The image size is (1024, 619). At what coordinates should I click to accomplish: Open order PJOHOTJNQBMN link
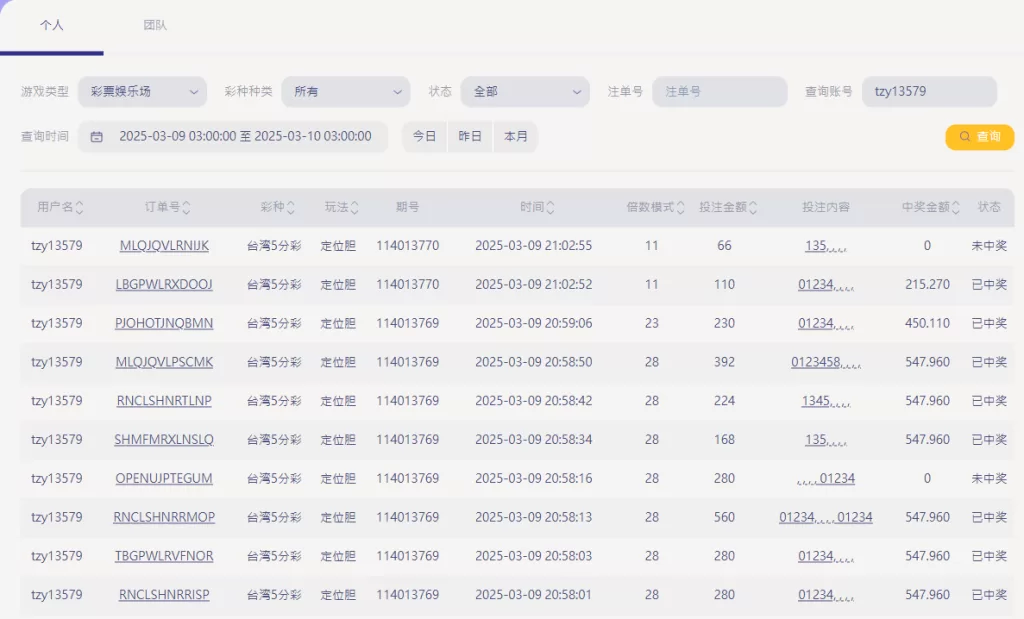click(x=164, y=323)
